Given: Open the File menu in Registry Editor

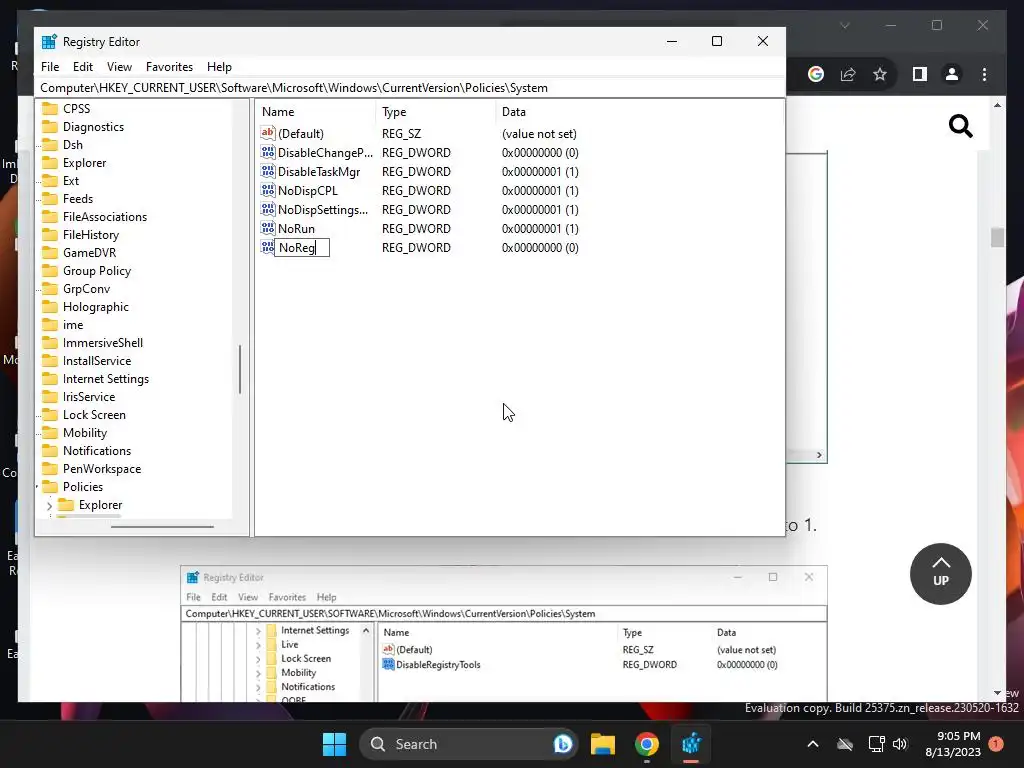Looking at the screenshot, I should pyautogui.click(x=50, y=67).
